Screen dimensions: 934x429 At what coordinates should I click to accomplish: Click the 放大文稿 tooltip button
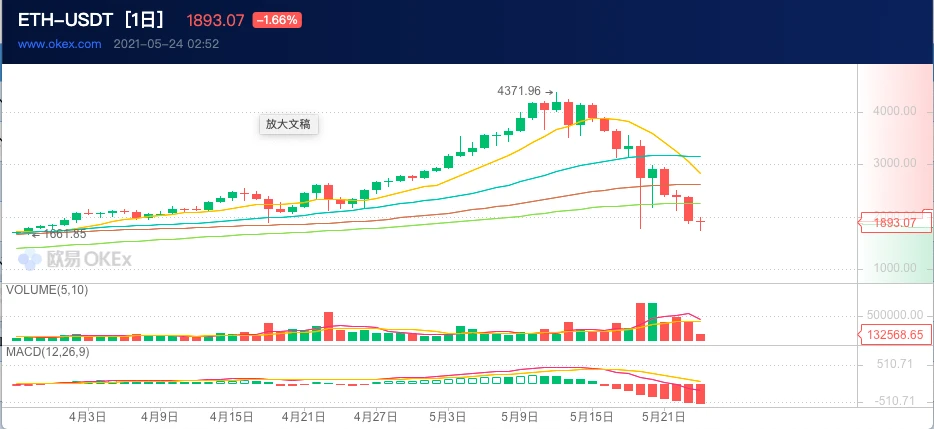coord(289,125)
